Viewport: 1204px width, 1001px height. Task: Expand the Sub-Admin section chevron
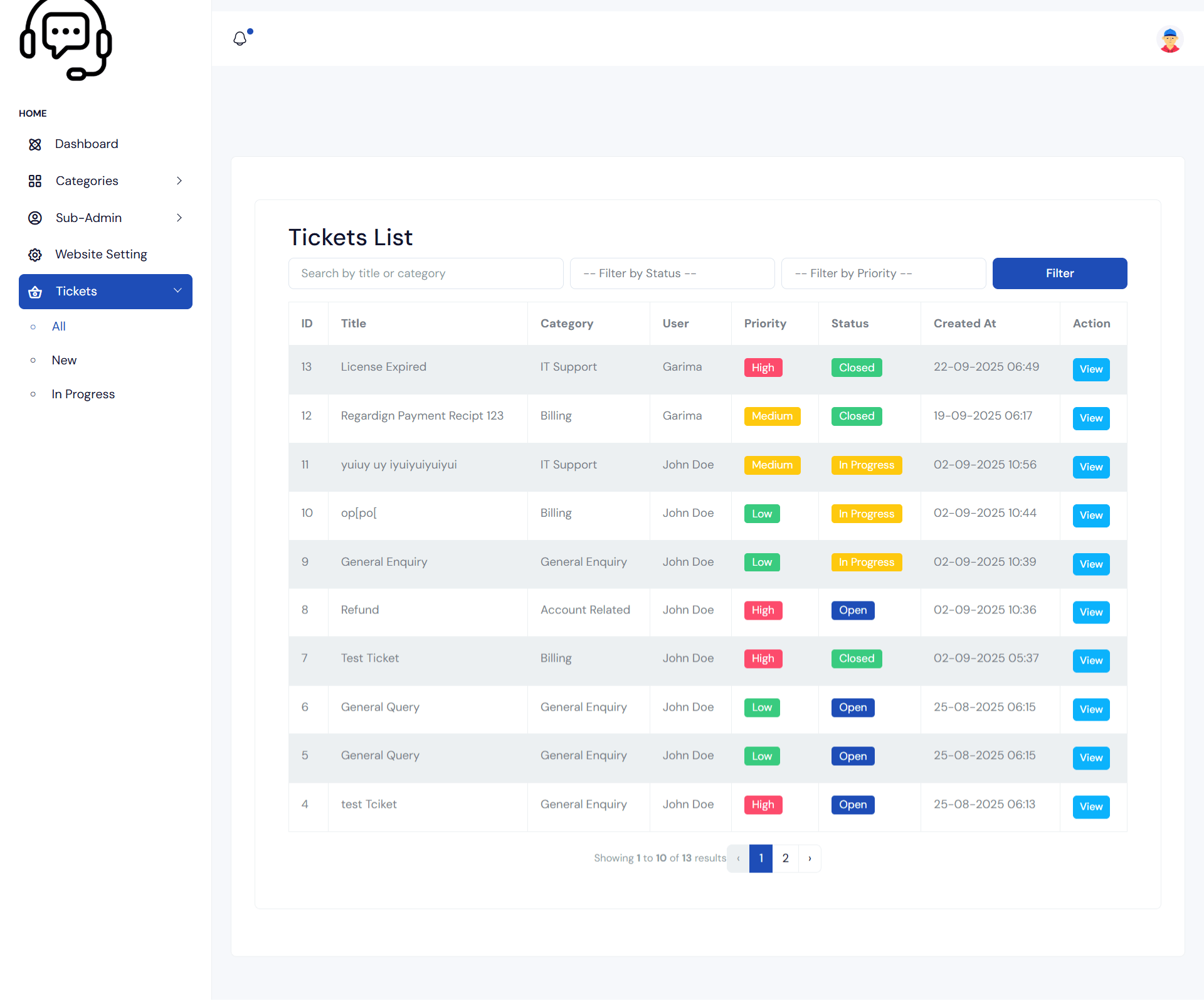tap(179, 218)
